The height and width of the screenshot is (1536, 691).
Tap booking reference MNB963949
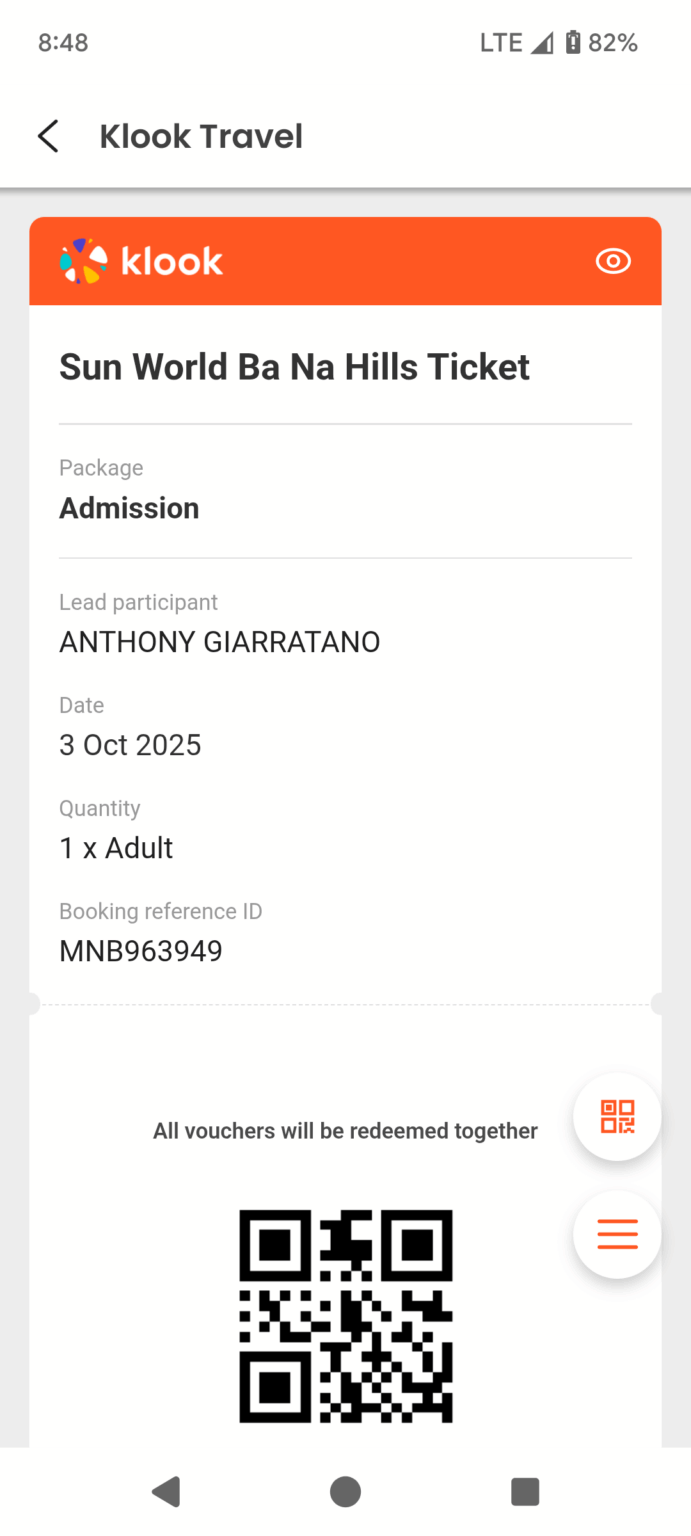point(141,951)
